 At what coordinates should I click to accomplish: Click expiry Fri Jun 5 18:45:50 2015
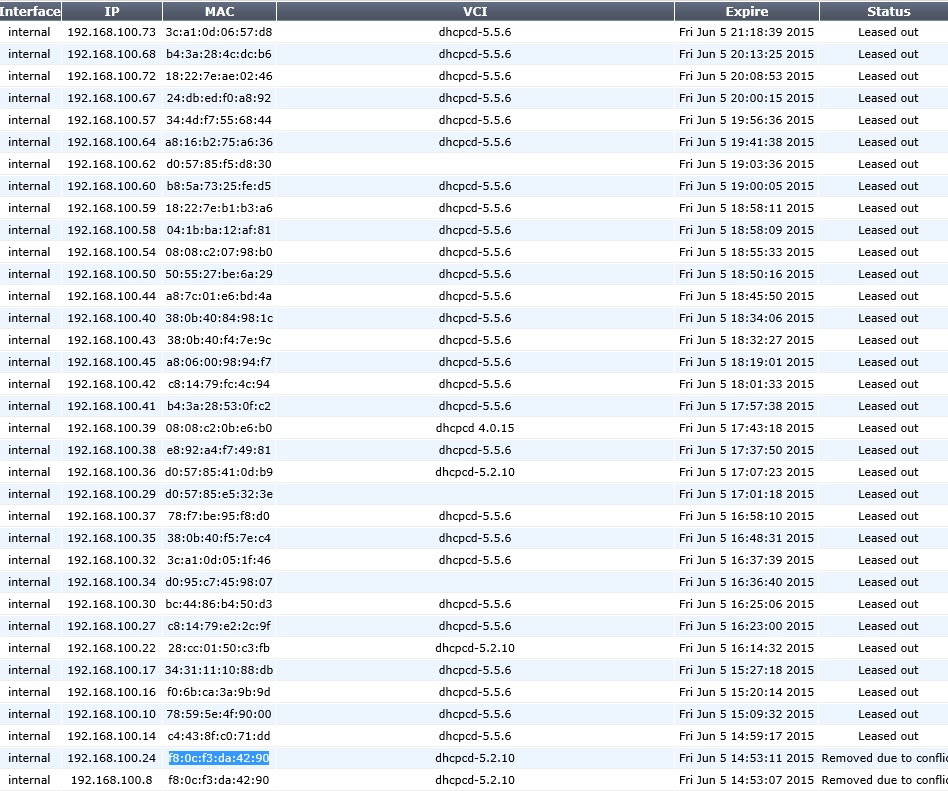pyautogui.click(x=747, y=296)
